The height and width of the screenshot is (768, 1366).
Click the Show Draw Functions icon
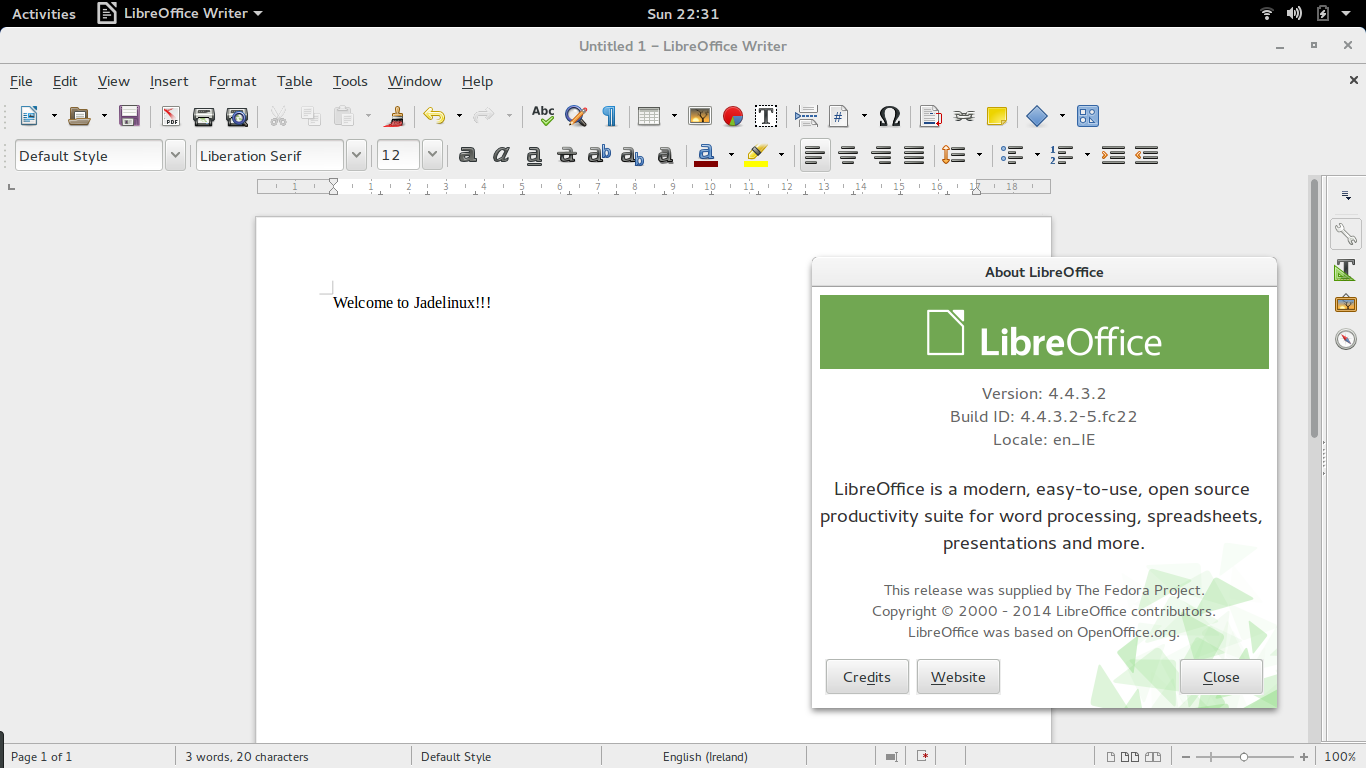1088,116
